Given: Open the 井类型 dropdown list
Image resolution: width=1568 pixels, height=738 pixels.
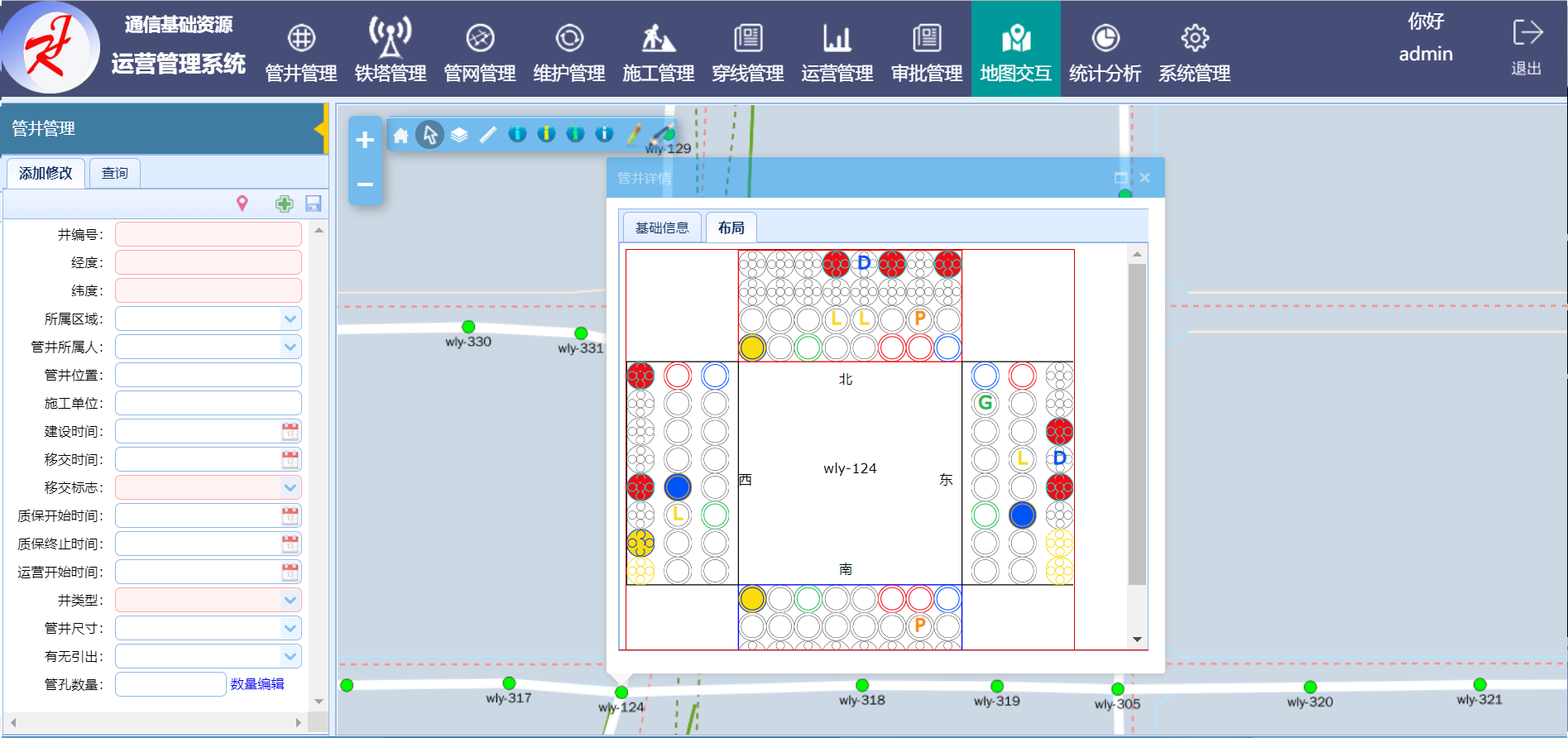Looking at the screenshot, I should coord(290,600).
